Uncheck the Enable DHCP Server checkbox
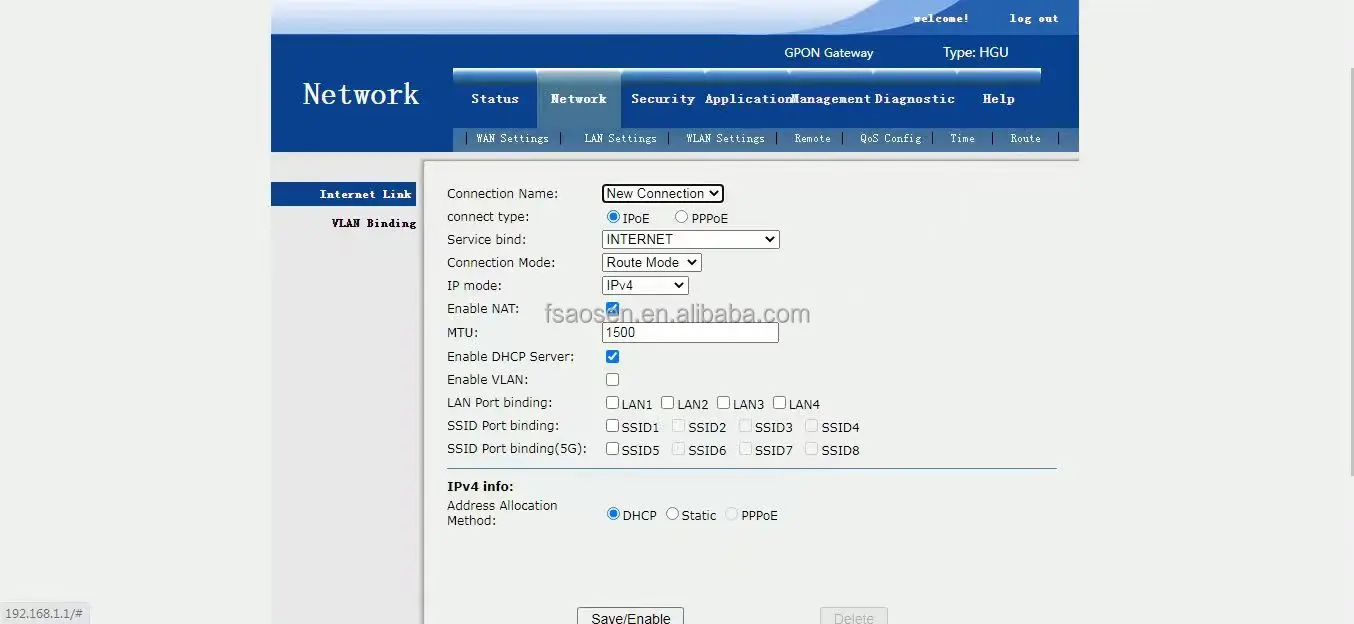1354x624 pixels. click(x=612, y=357)
